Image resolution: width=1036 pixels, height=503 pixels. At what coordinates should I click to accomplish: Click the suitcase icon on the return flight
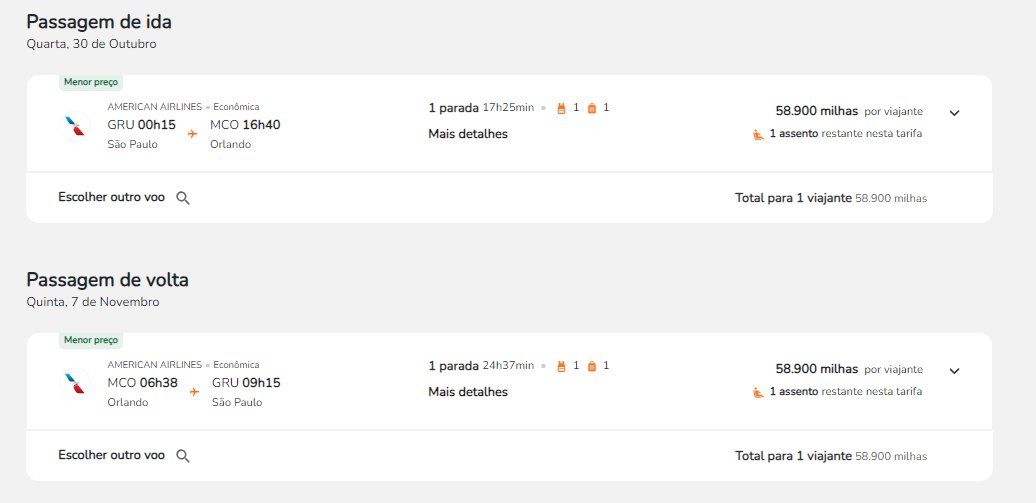591,366
